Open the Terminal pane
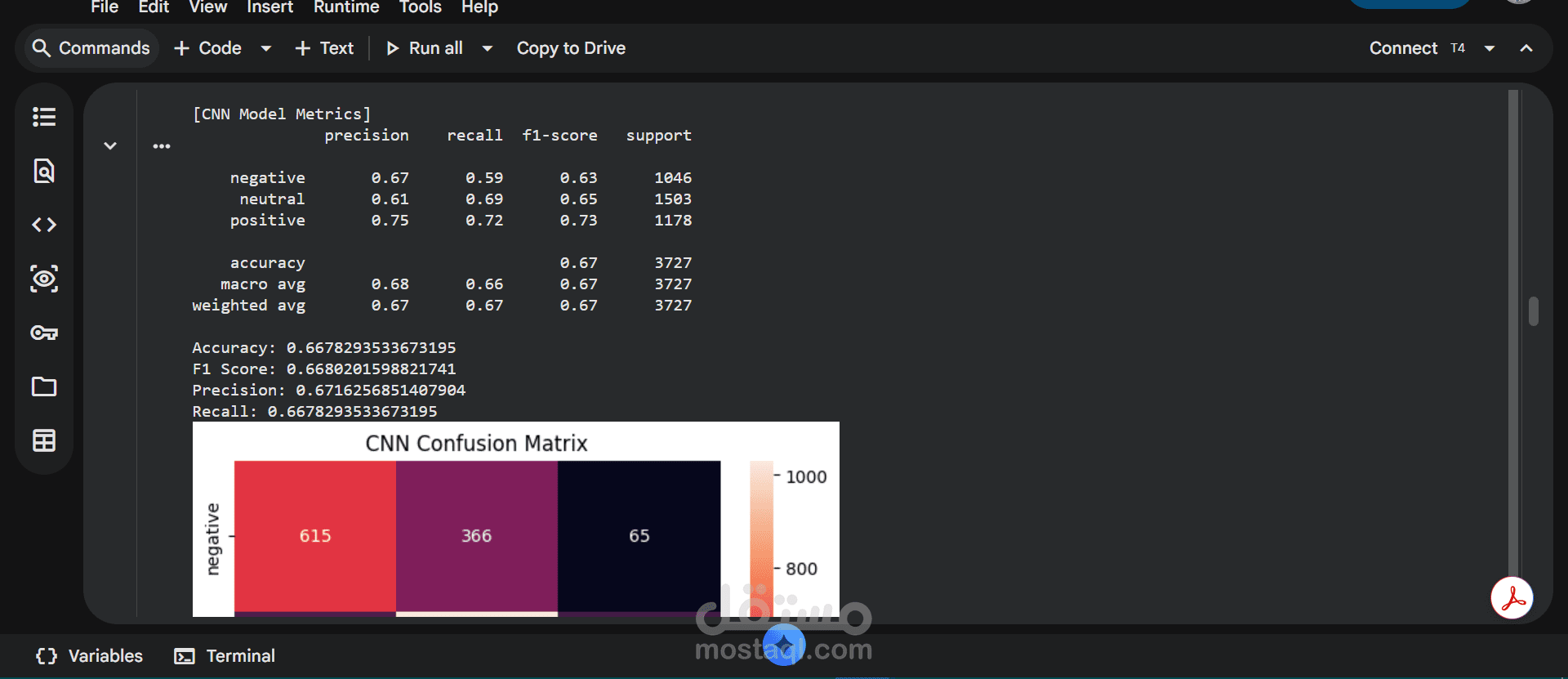This screenshot has height=679, width=1568. point(225,656)
